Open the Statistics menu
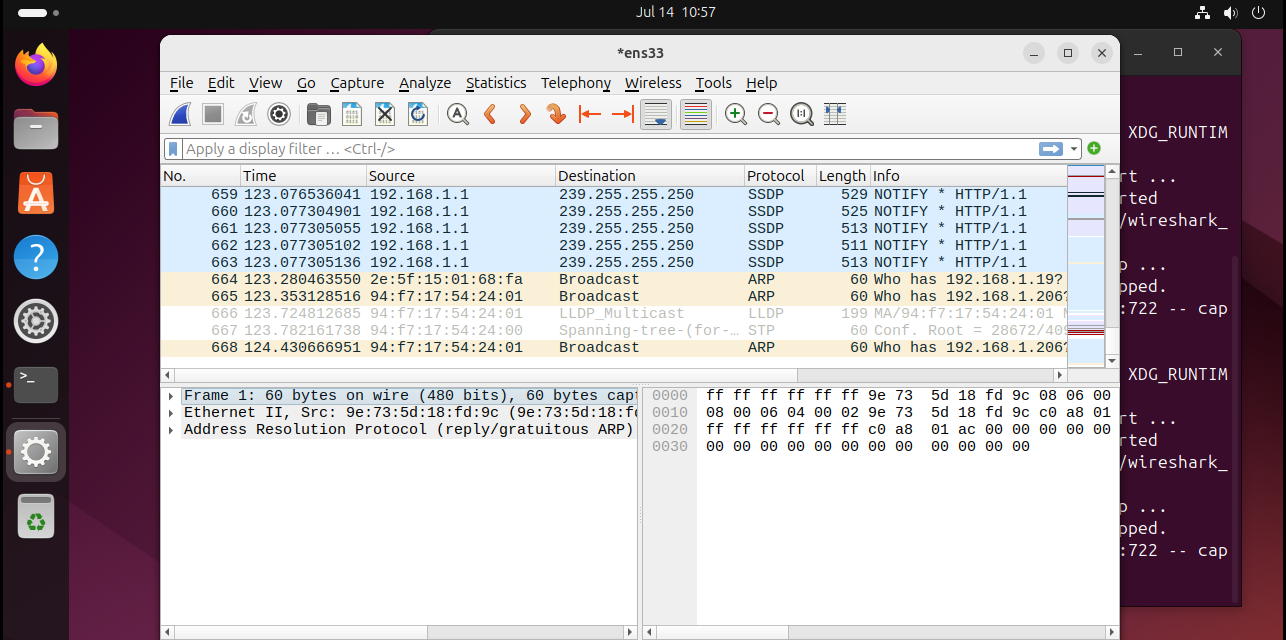The width and height of the screenshot is (1286, 640). 496,83
